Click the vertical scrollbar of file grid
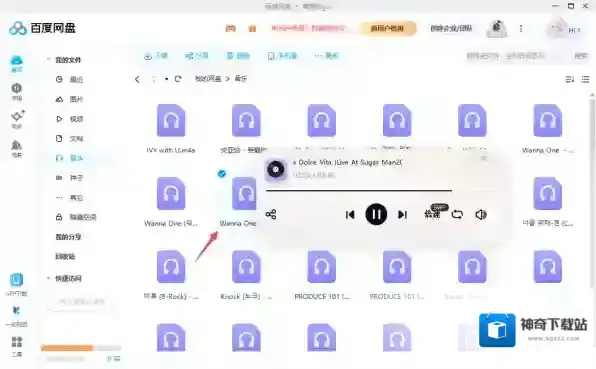This screenshot has height=369, width=596. tap(592, 192)
